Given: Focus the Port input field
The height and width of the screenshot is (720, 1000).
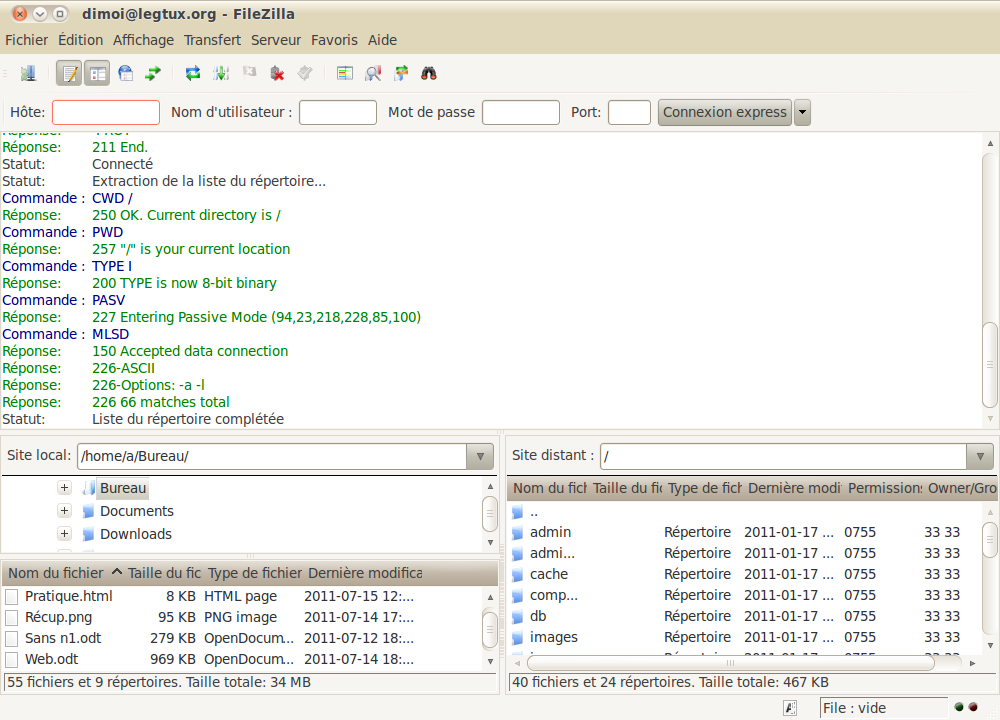Looking at the screenshot, I should click(629, 112).
